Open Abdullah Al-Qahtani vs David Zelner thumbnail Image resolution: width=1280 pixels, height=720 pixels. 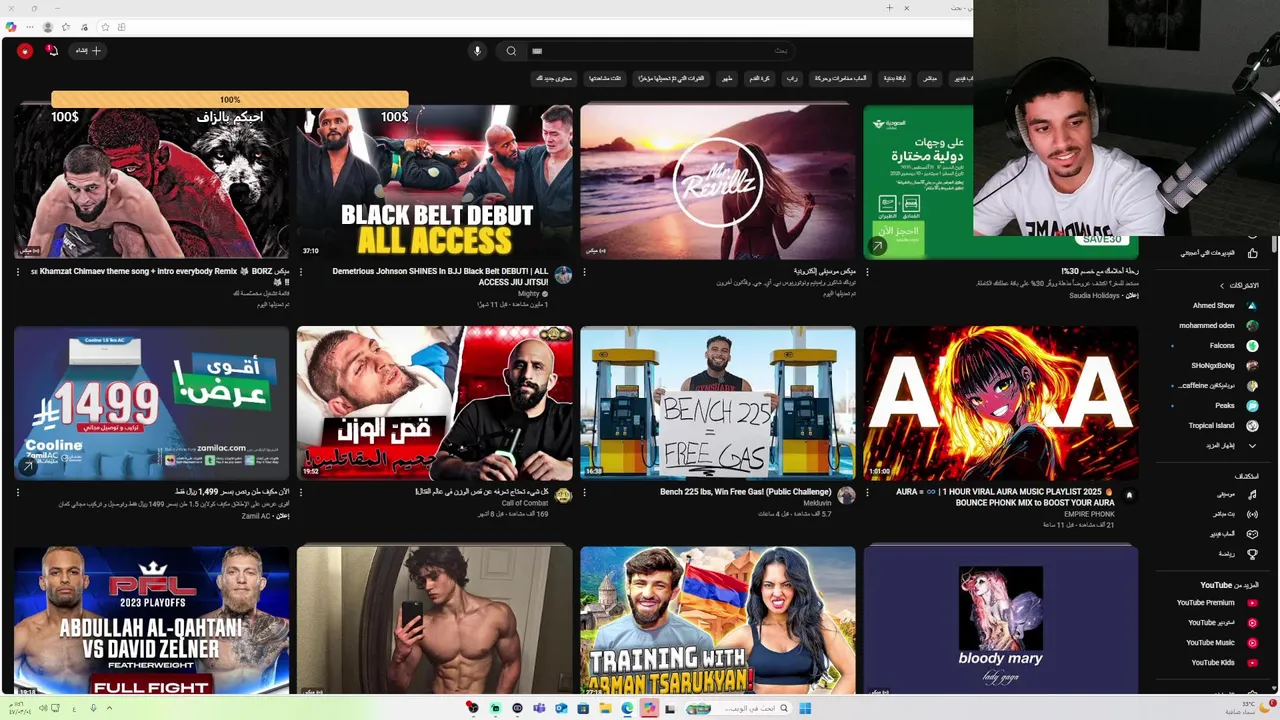[152, 620]
